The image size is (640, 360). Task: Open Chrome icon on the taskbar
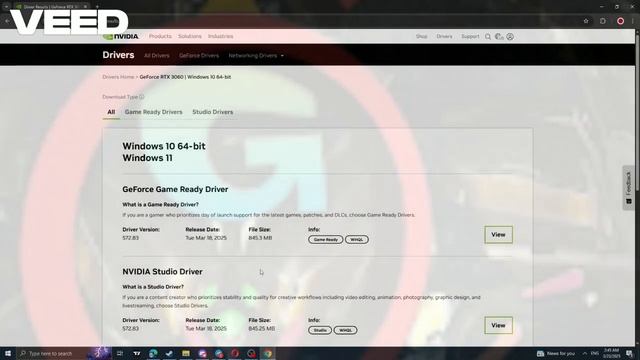click(268, 353)
